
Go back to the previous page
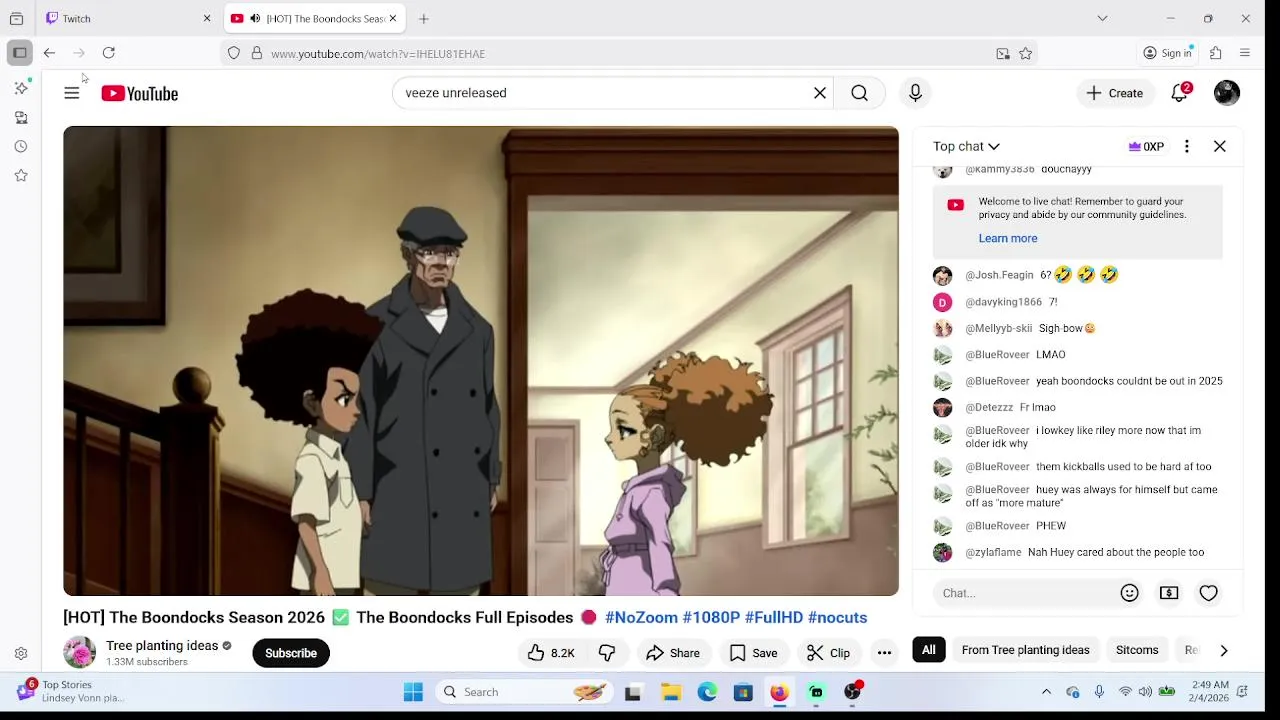point(49,53)
